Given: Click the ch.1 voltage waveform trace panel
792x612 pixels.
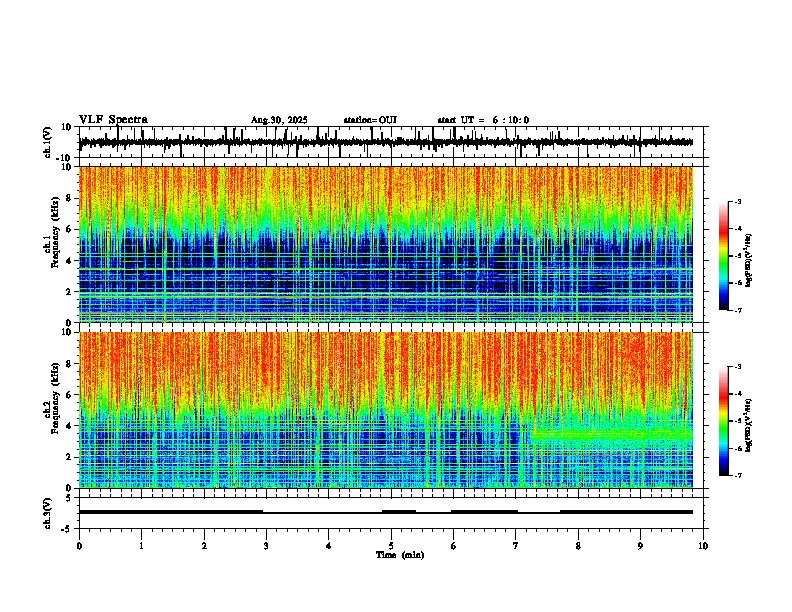Looking at the screenshot, I should pos(391,142).
